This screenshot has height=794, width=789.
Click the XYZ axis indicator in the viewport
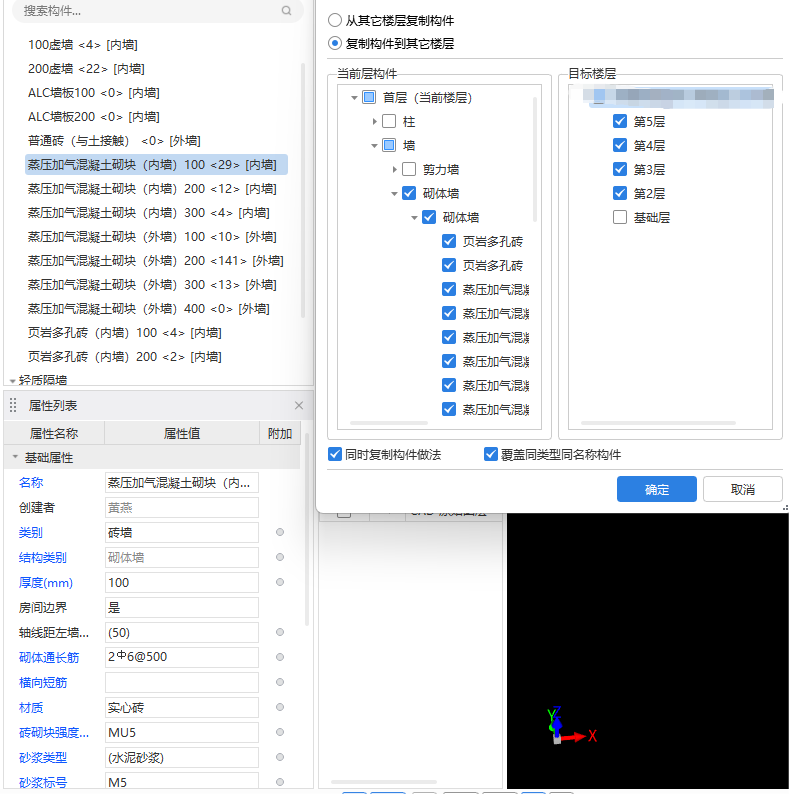[x=571, y=726]
